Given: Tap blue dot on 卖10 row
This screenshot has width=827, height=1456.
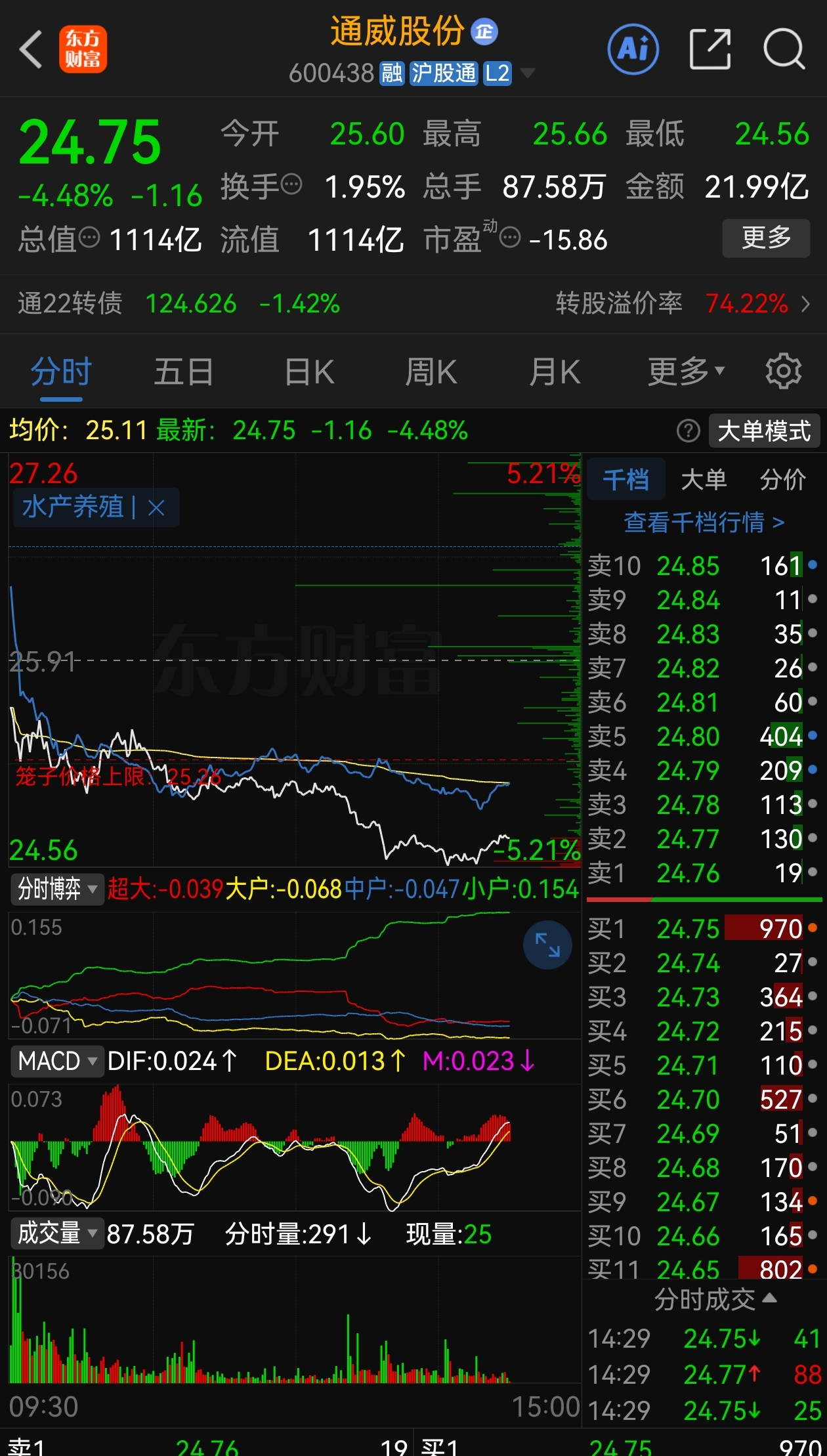Looking at the screenshot, I should [x=813, y=565].
